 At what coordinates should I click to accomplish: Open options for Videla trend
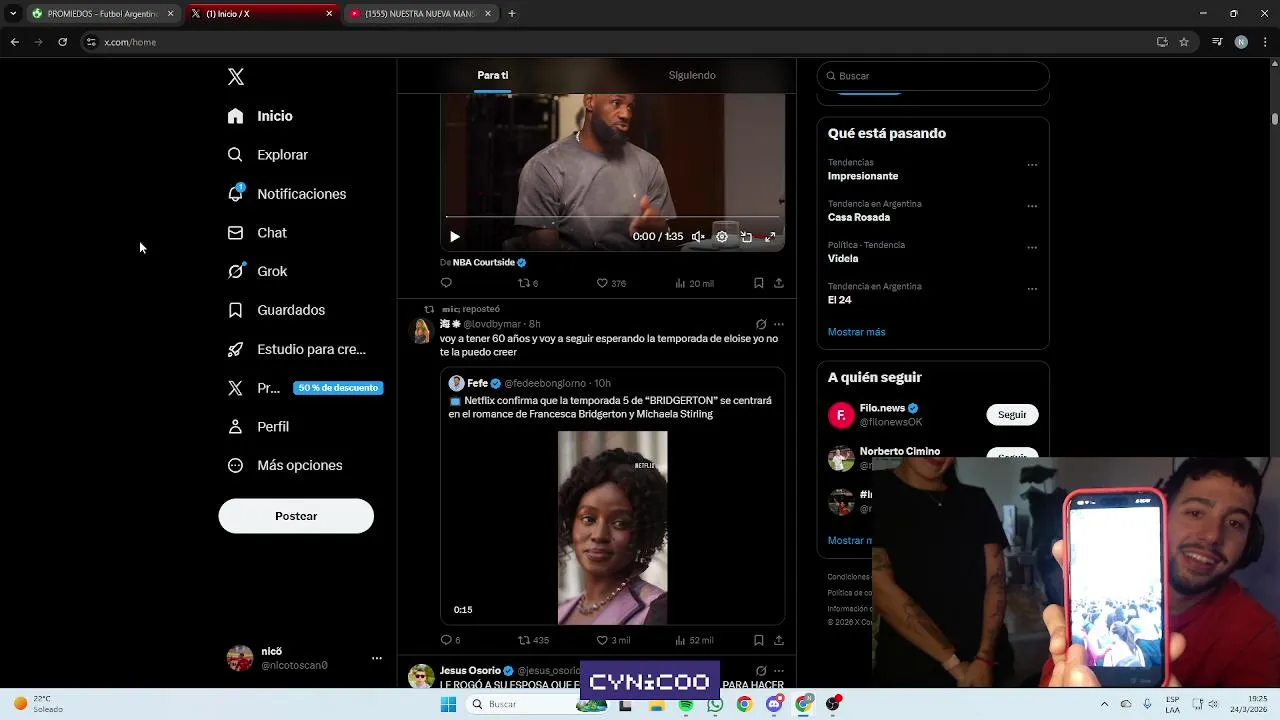[1032, 247]
